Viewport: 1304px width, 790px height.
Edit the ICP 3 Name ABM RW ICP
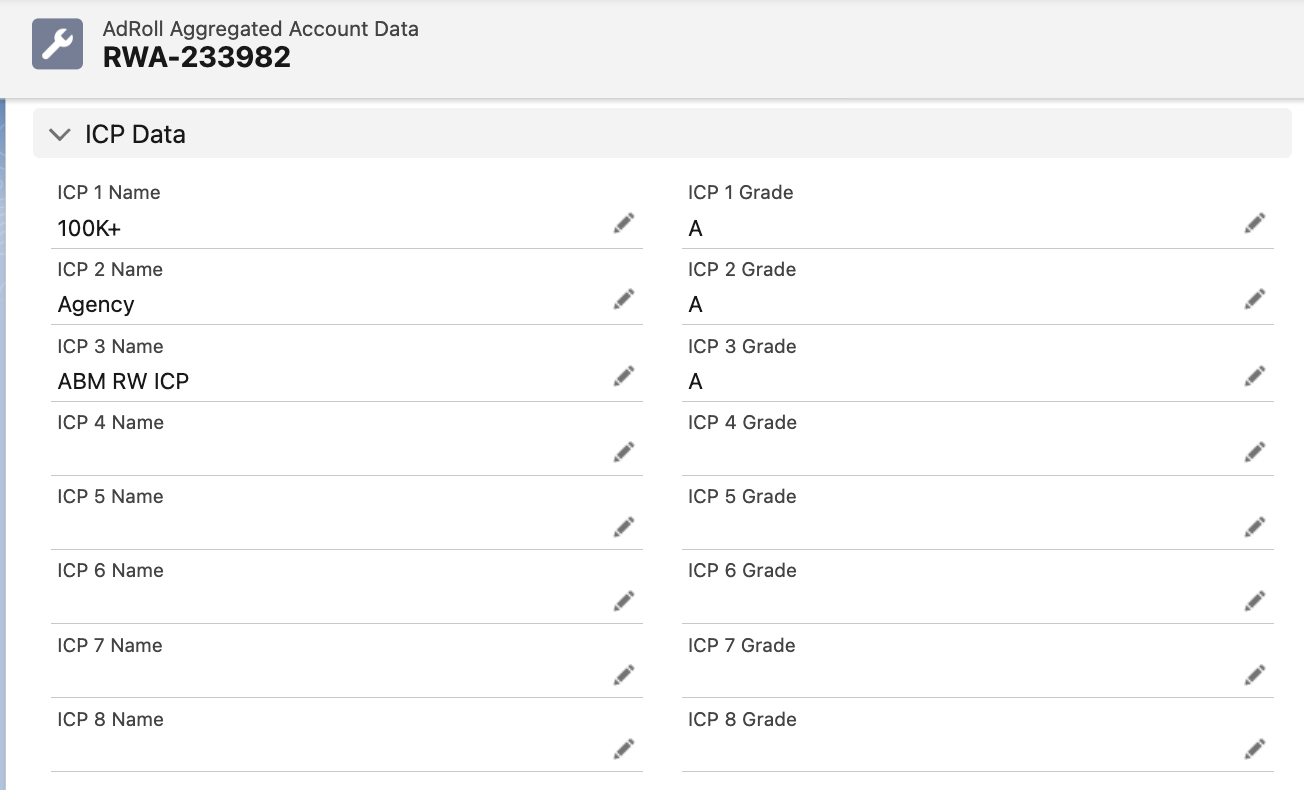(623, 375)
